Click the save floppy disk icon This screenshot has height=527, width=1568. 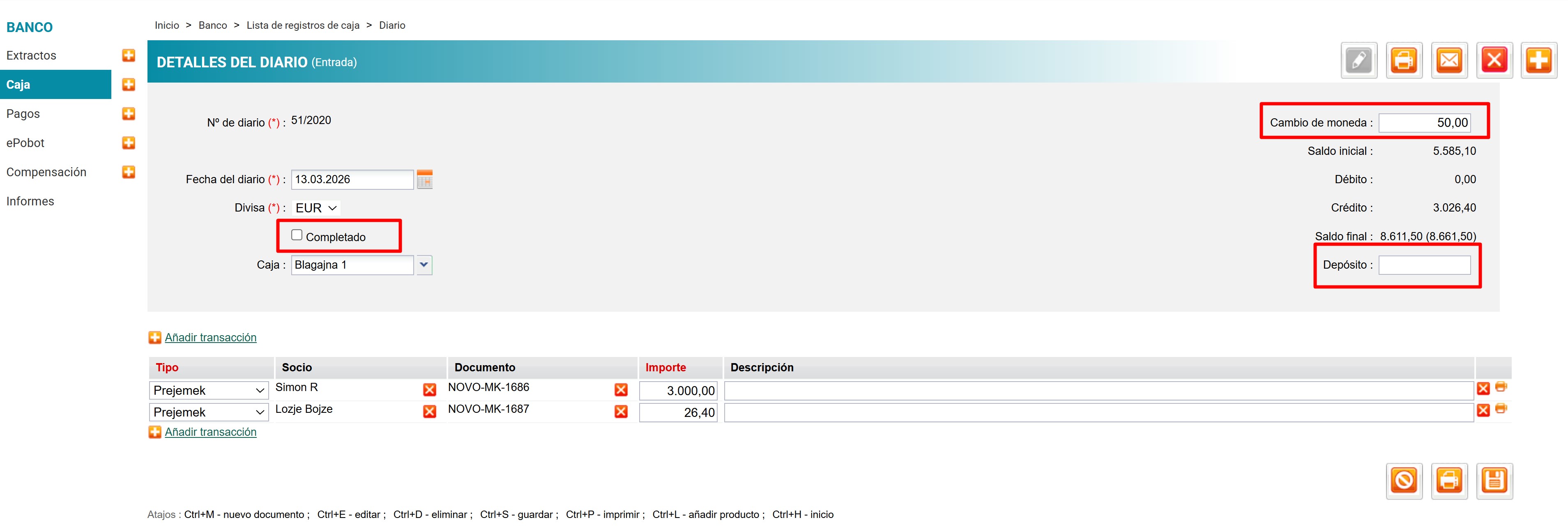pos(1494,481)
